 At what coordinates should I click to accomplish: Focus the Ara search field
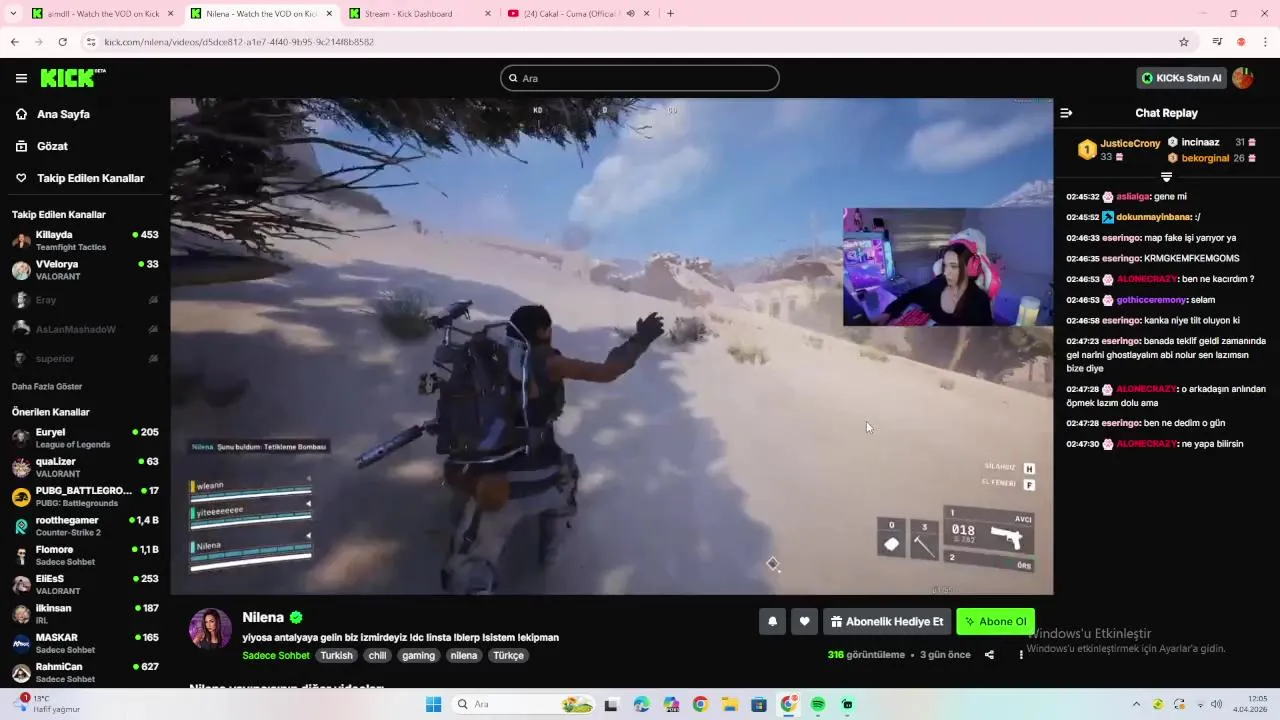[640, 78]
